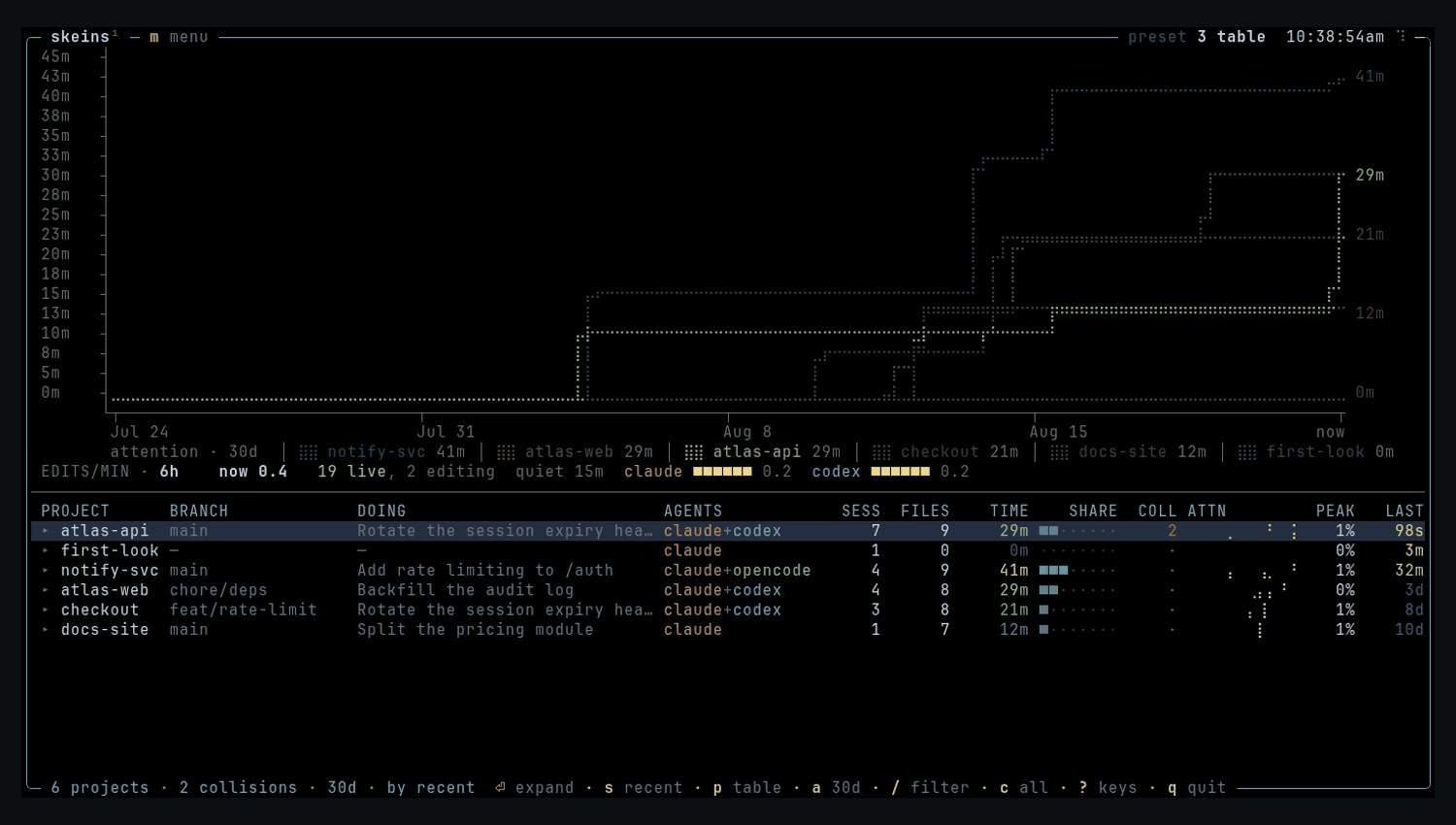This screenshot has width=1456, height=825.
Task: Click notify-svc attention sparkline
Action: click(1262, 571)
